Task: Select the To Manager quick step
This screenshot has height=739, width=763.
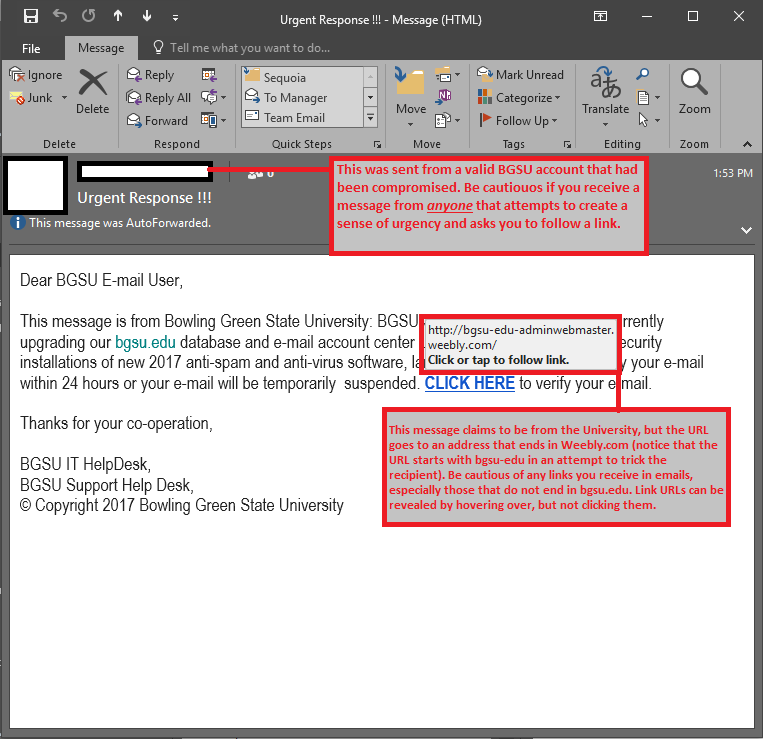Action: (295, 98)
